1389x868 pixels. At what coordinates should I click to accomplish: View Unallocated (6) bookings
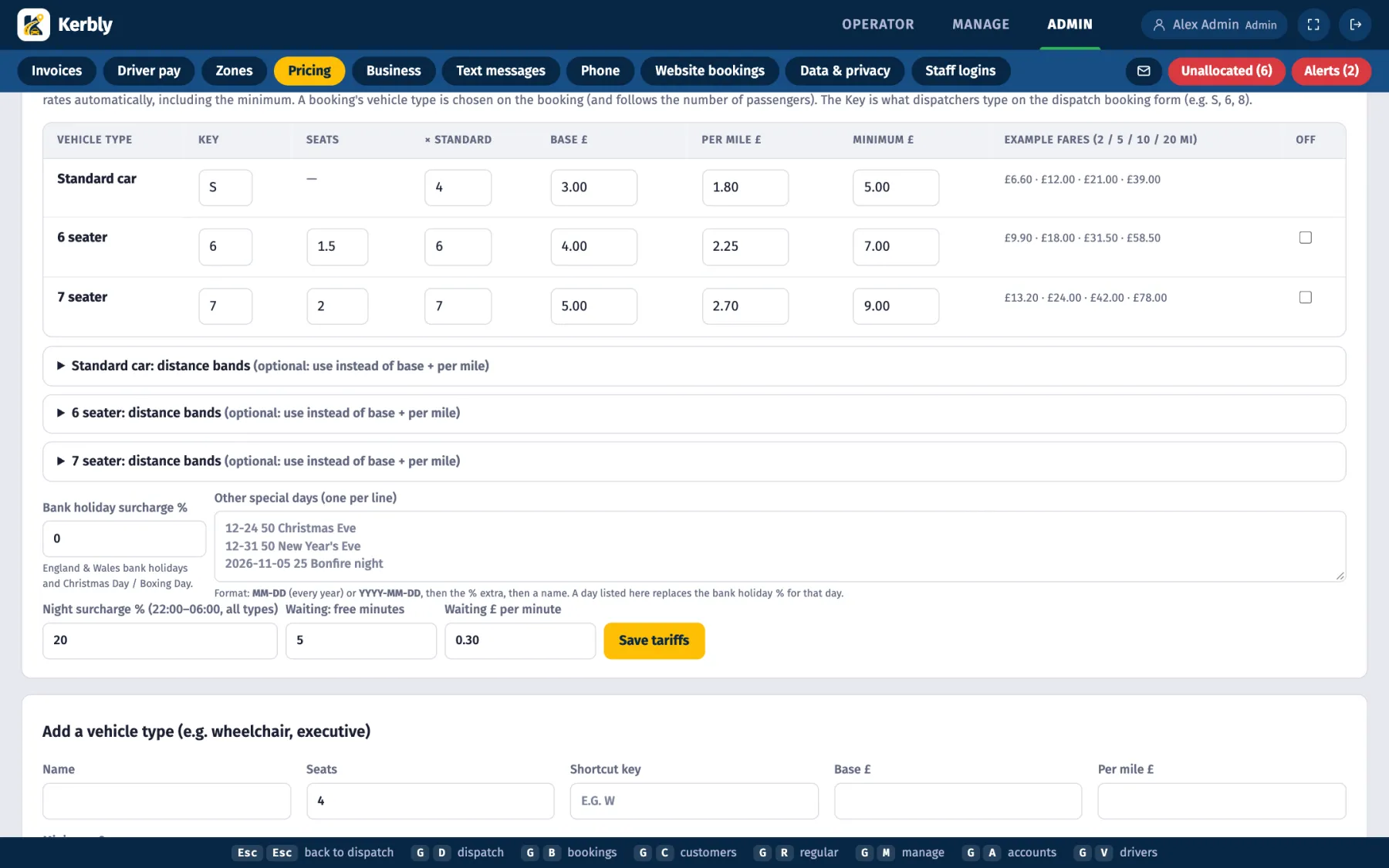point(1226,71)
